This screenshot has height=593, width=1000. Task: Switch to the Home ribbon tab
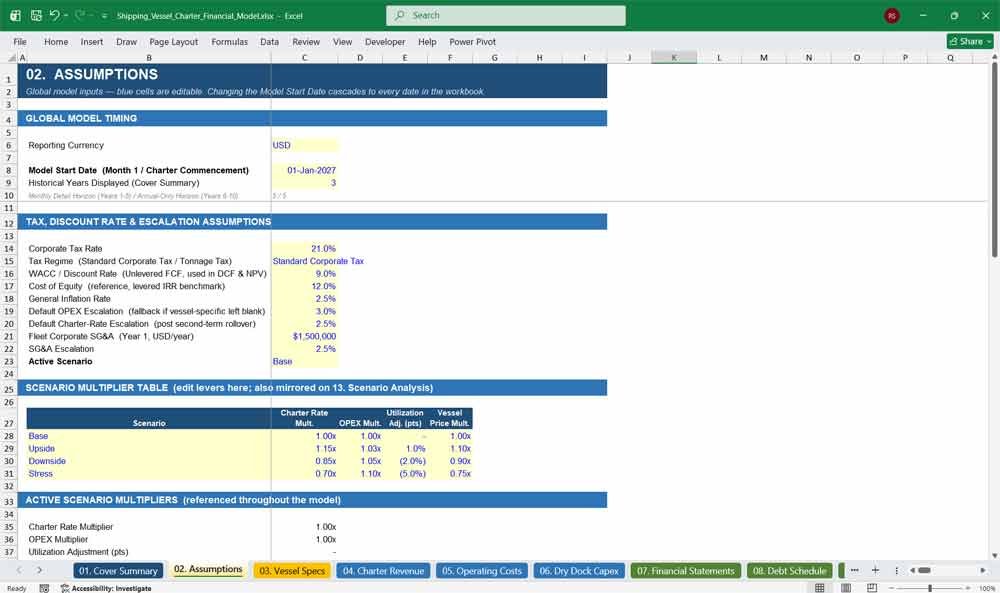tap(55, 41)
